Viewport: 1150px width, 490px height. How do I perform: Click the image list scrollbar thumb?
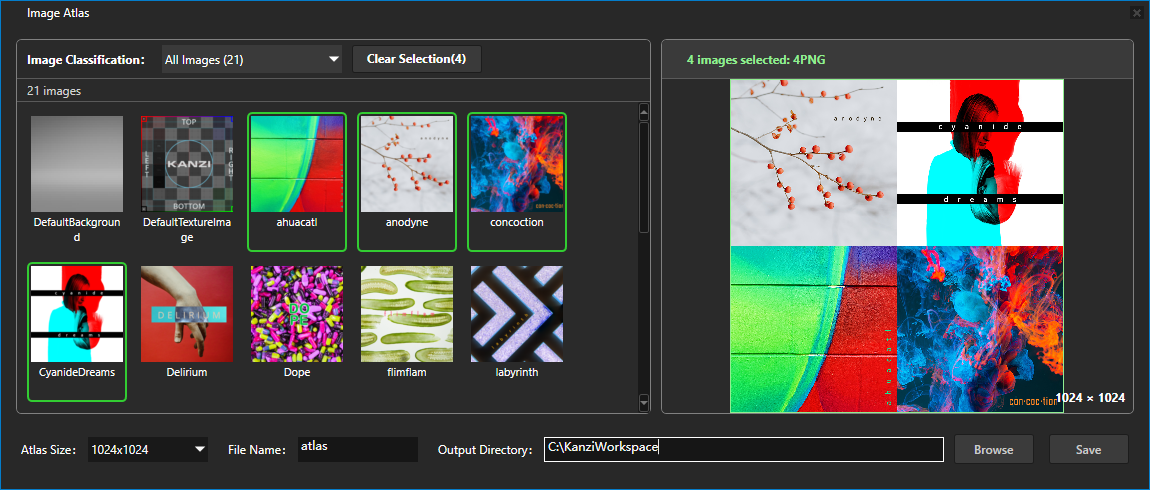point(644,177)
